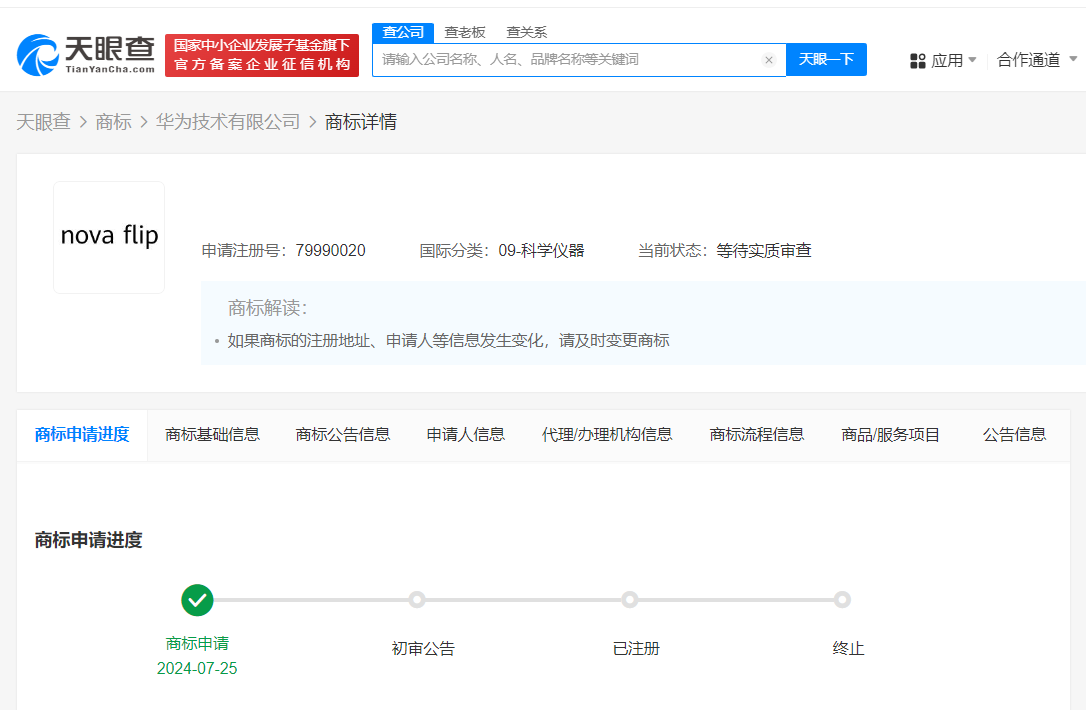Click the green checkmark on 商标申请进度 step
The height and width of the screenshot is (710, 1086).
click(197, 600)
